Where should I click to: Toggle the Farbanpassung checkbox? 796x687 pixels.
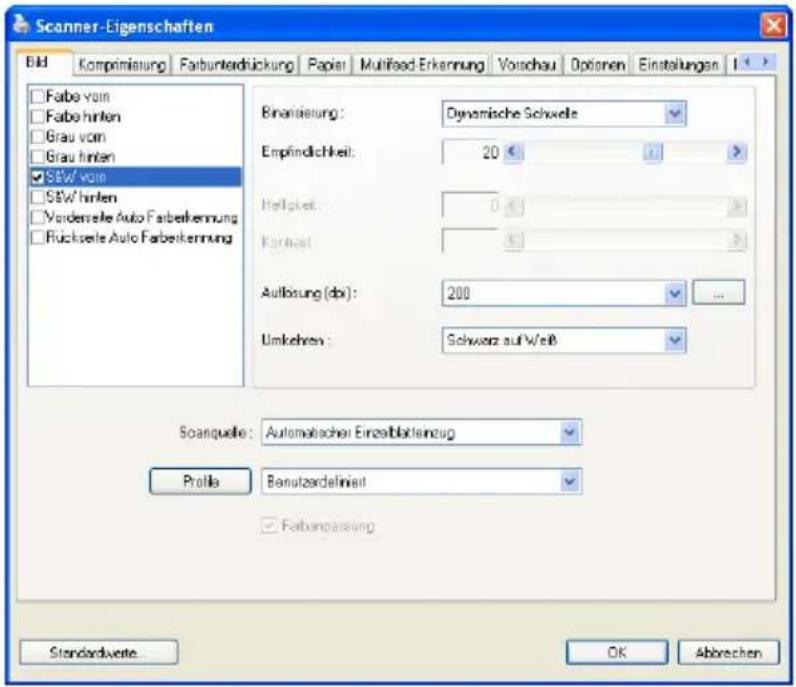(x=268, y=525)
